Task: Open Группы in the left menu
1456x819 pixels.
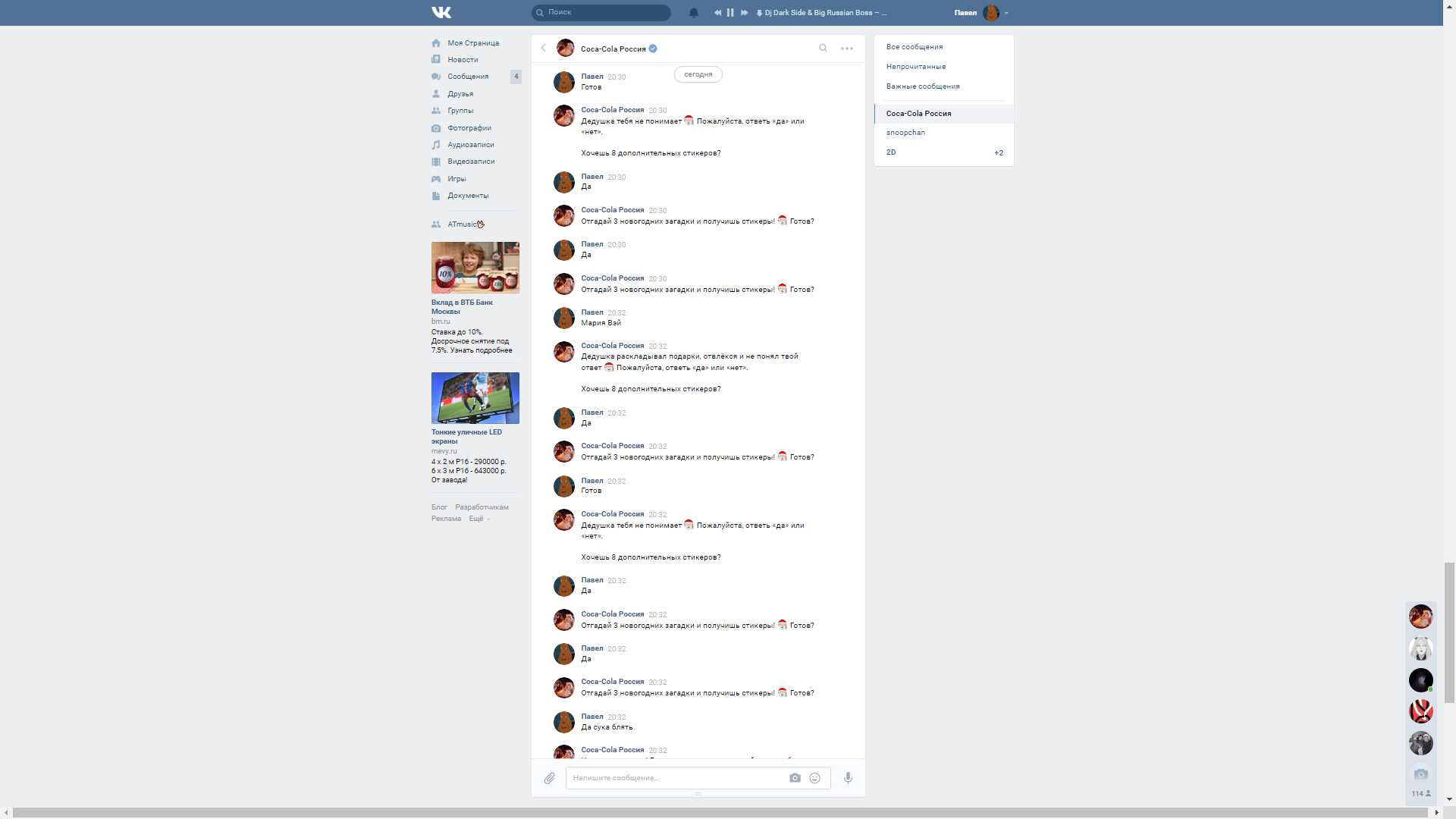Action: point(460,111)
